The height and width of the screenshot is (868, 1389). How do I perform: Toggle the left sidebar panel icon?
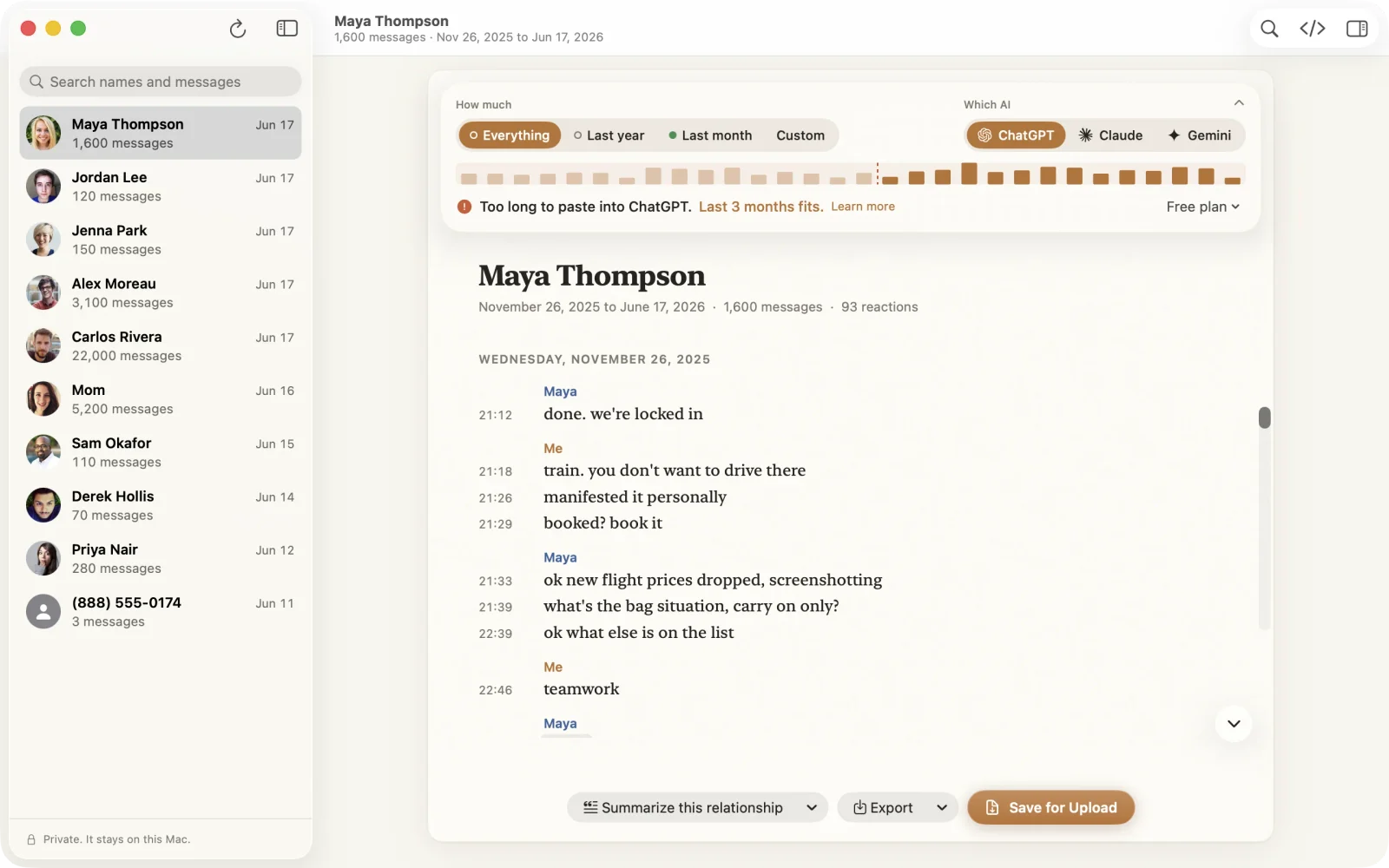click(287, 29)
